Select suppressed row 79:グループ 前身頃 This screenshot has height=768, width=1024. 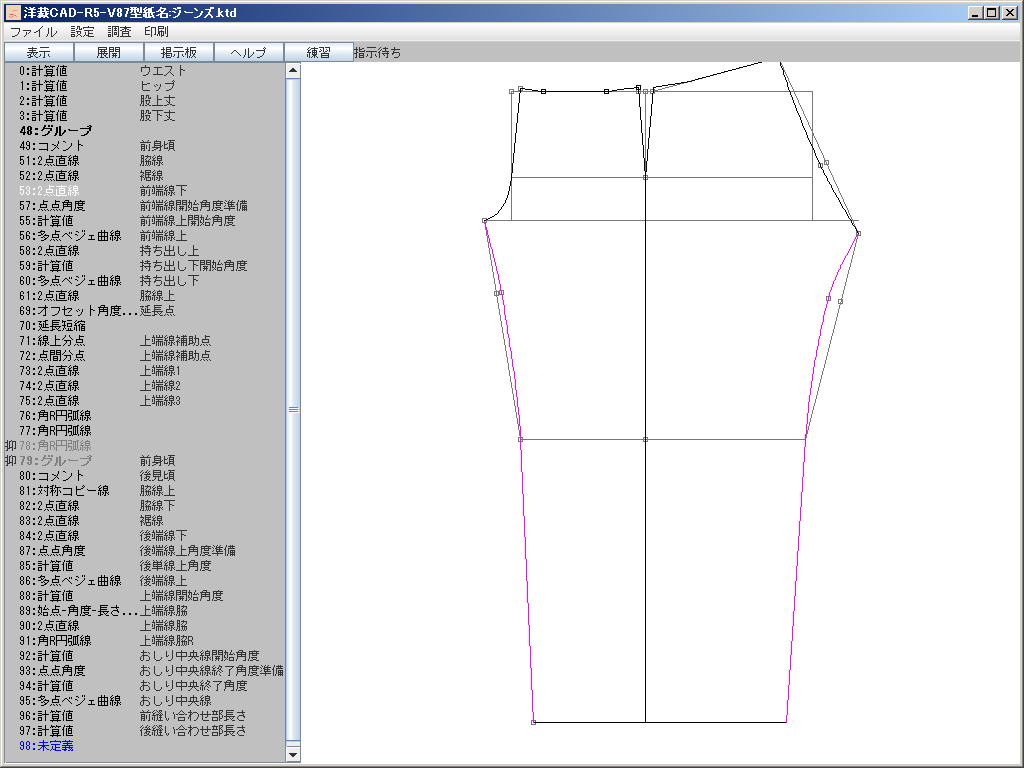pyautogui.click(x=145, y=461)
